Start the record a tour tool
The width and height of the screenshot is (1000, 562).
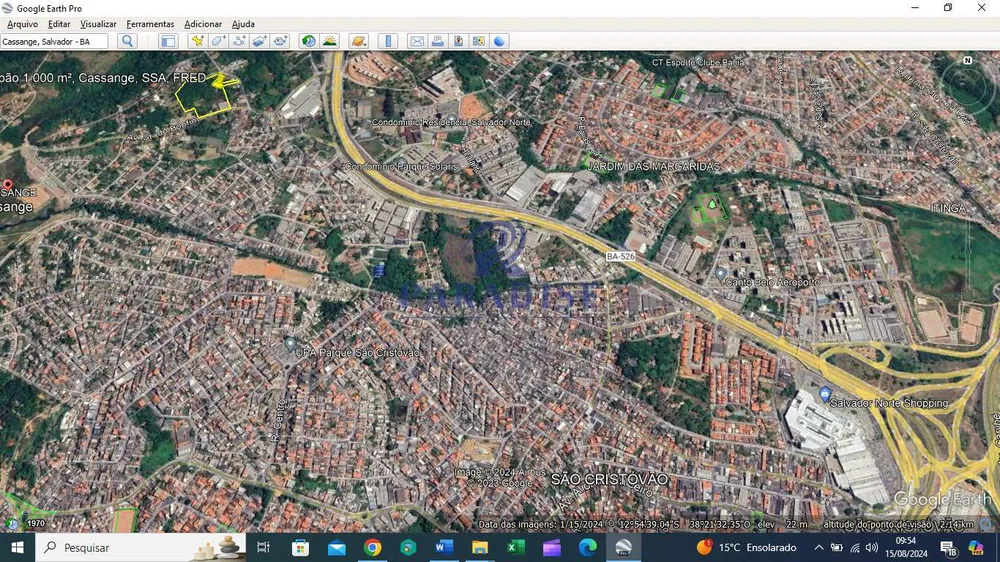[x=280, y=41]
